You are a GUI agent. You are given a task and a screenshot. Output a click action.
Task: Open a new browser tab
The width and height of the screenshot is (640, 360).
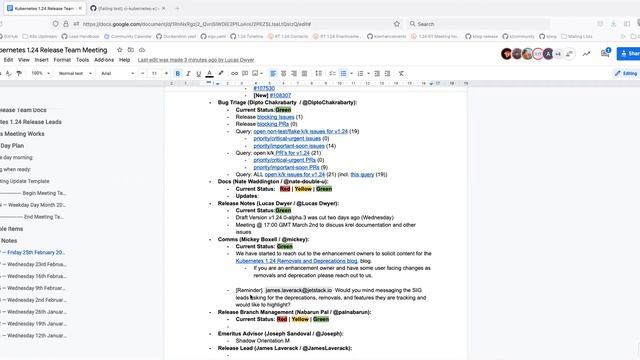click(x=177, y=8)
